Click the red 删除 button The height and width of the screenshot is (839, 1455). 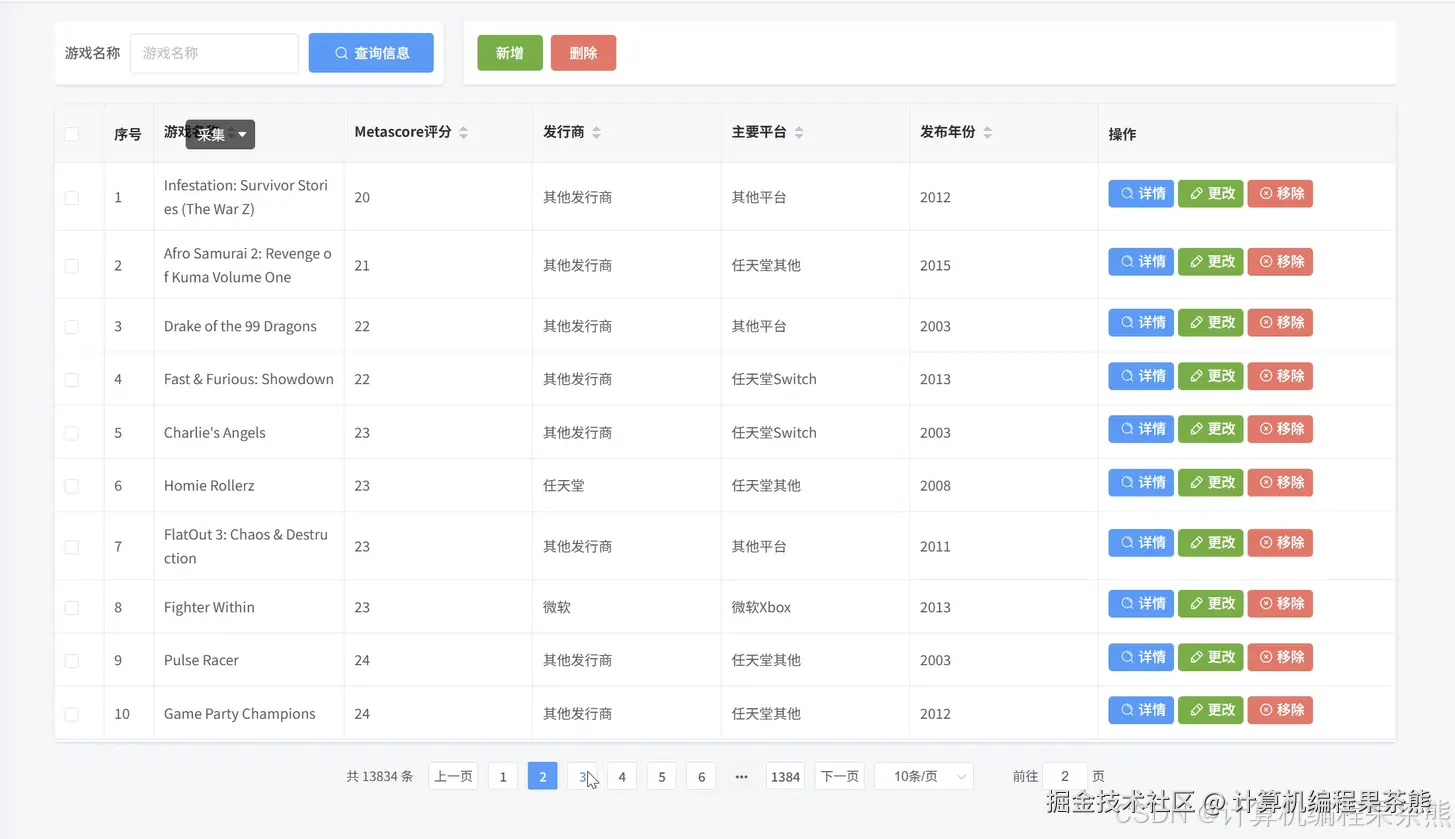(x=582, y=52)
